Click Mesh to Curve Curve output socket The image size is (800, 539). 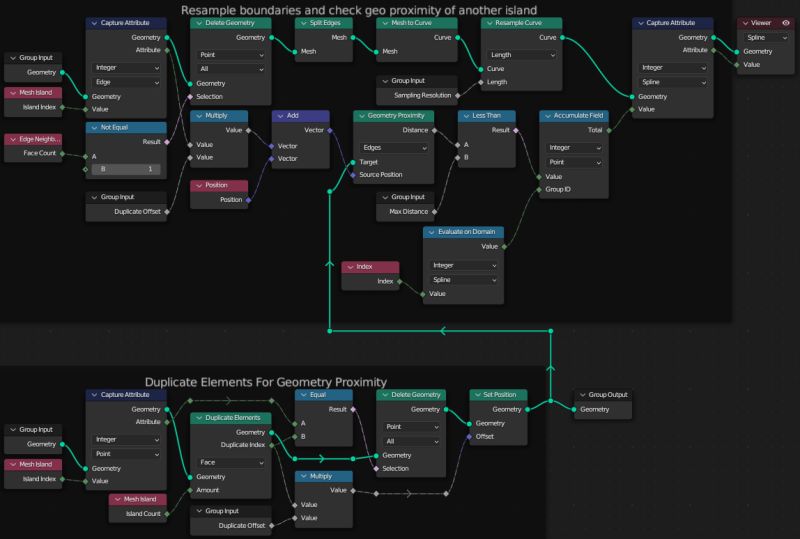(458, 38)
